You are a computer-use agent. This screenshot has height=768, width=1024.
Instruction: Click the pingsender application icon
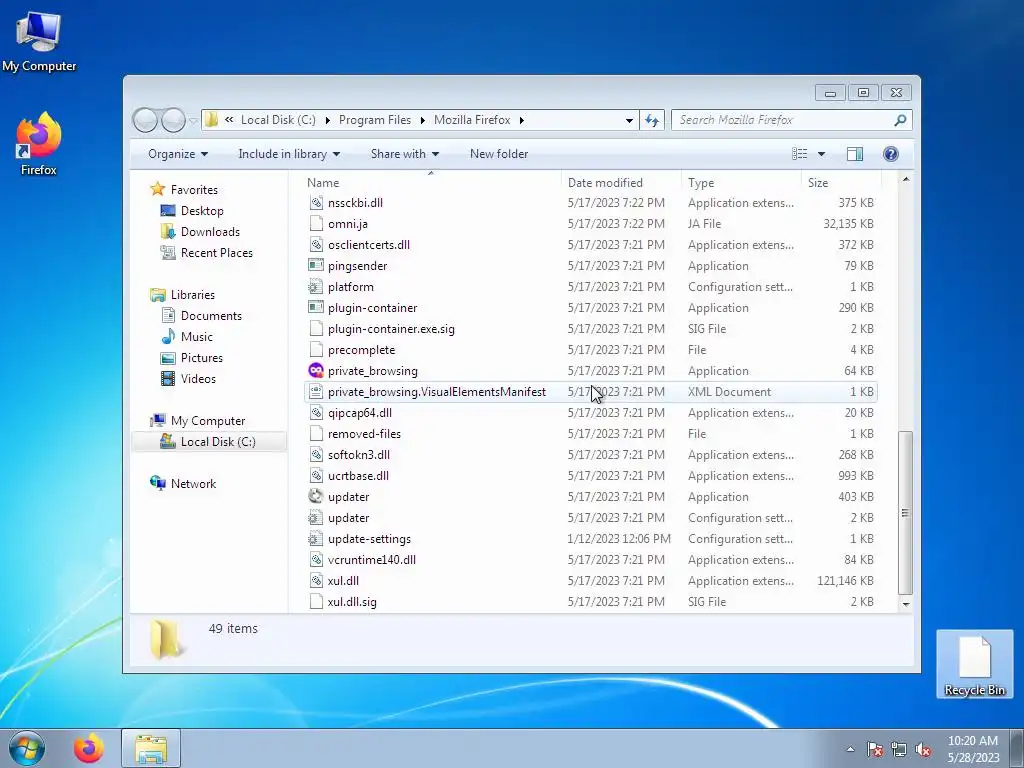(316, 266)
